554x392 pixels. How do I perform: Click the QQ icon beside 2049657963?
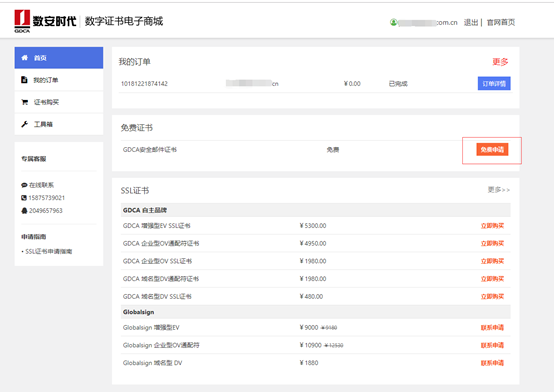[24, 211]
